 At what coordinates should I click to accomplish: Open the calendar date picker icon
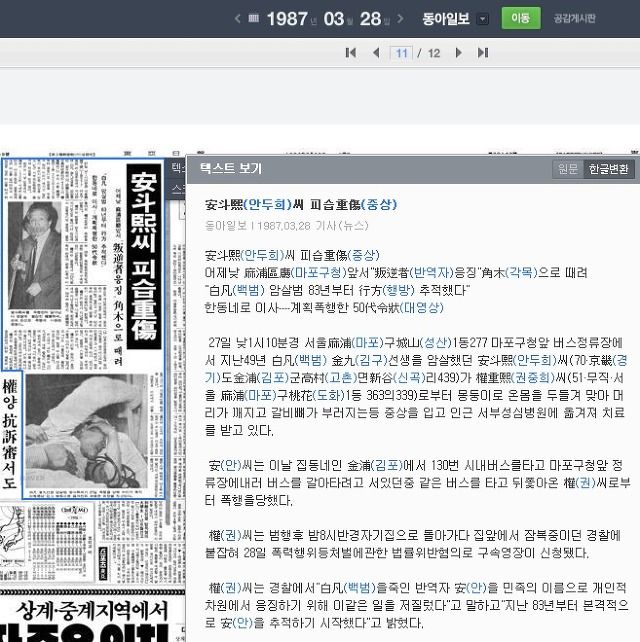coord(253,18)
